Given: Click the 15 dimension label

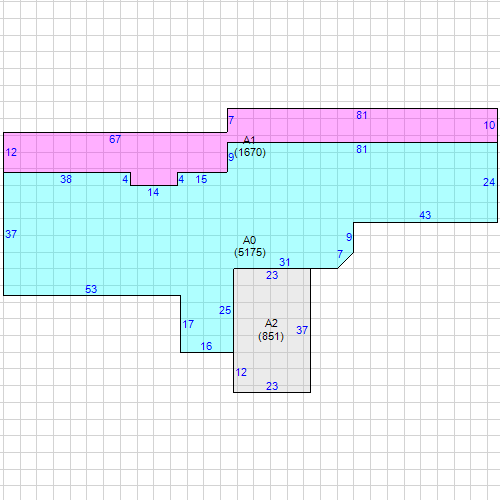Looking at the screenshot, I should click(x=201, y=179).
